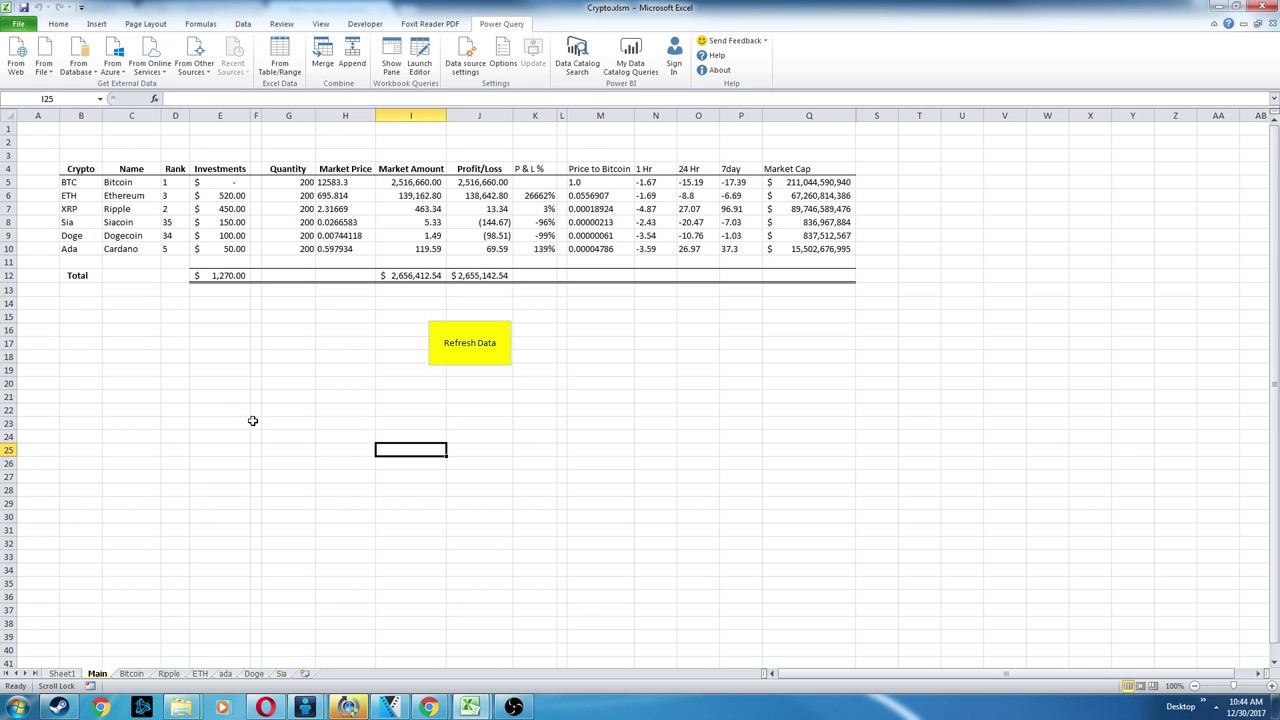Click the zoom out minus button

[1196, 686]
